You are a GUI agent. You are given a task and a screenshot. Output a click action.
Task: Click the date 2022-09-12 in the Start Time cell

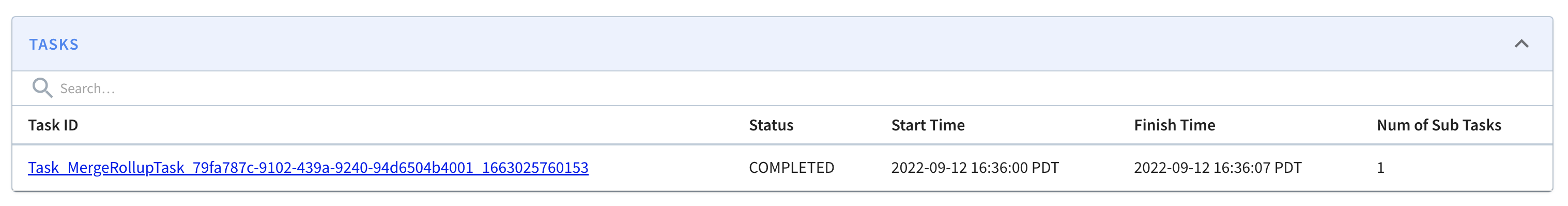click(x=929, y=168)
